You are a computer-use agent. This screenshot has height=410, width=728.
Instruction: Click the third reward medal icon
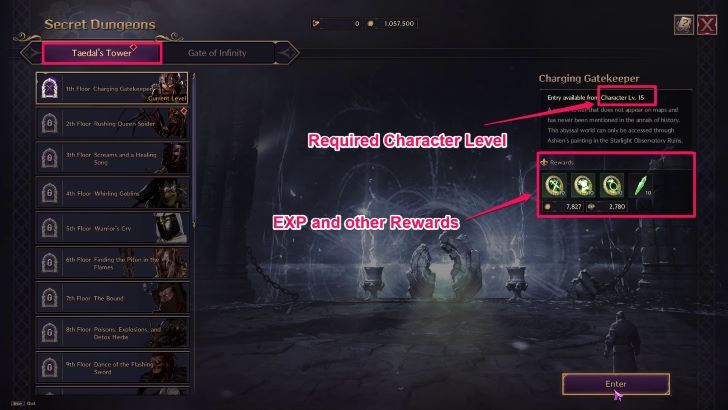coord(612,185)
